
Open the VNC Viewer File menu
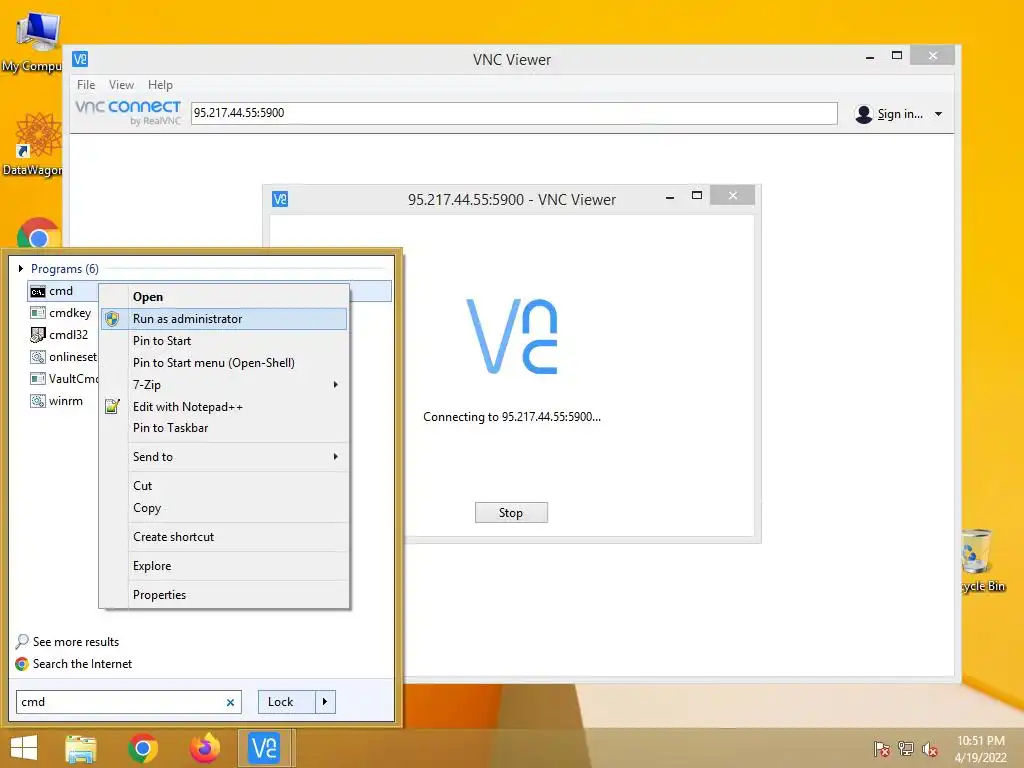point(86,85)
